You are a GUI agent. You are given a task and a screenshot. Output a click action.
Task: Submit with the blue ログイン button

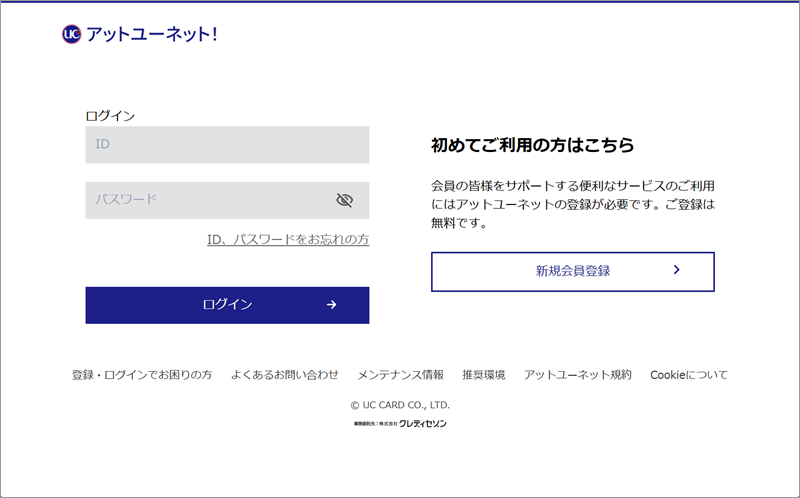[x=227, y=305]
